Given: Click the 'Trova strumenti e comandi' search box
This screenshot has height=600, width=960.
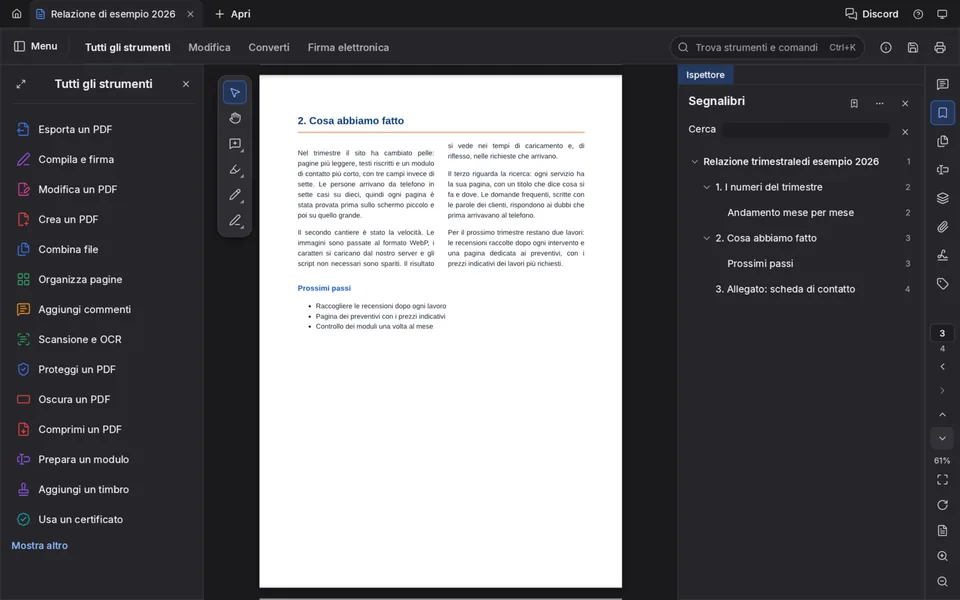Looking at the screenshot, I should tap(767, 47).
